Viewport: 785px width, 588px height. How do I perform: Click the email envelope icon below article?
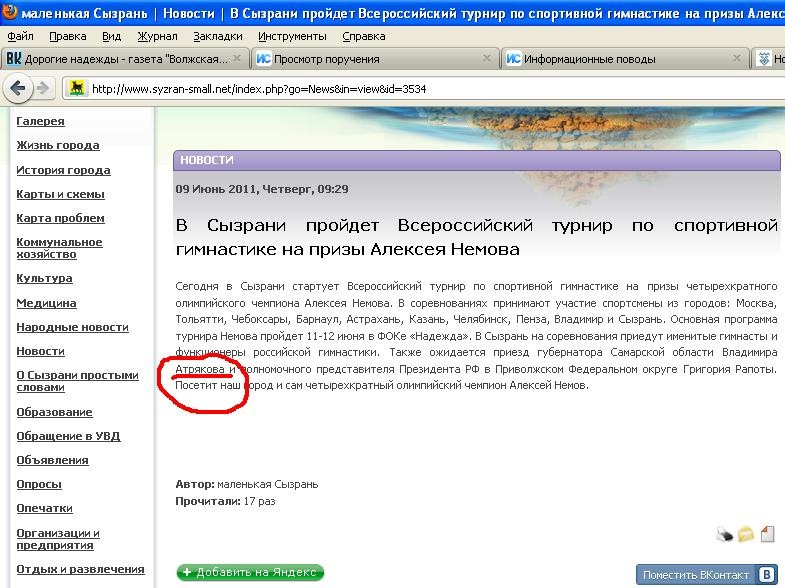click(746, 535)
